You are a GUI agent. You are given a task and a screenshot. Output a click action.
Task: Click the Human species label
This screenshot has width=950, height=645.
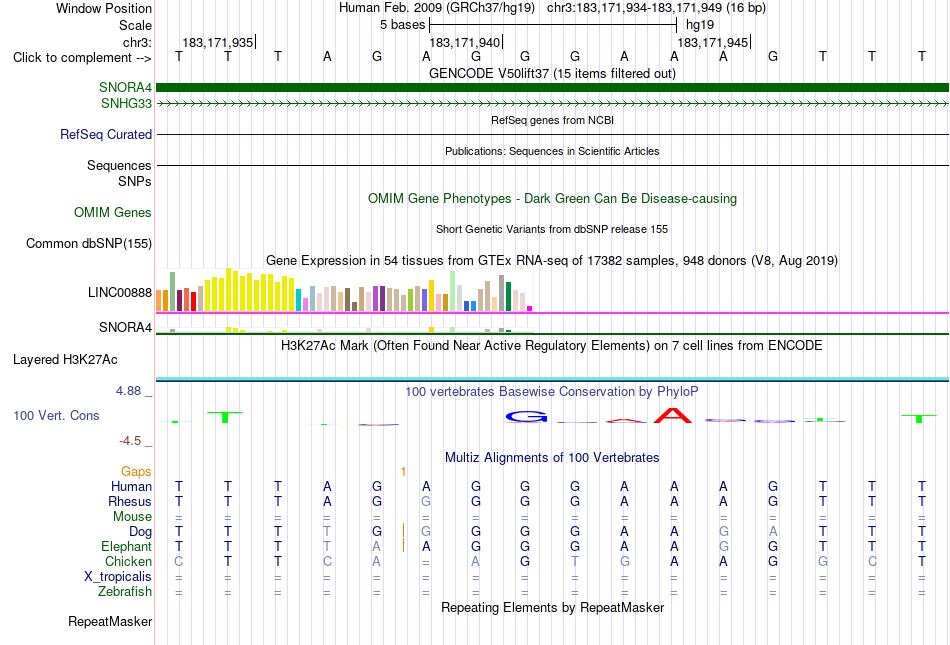tap(131, 486)
